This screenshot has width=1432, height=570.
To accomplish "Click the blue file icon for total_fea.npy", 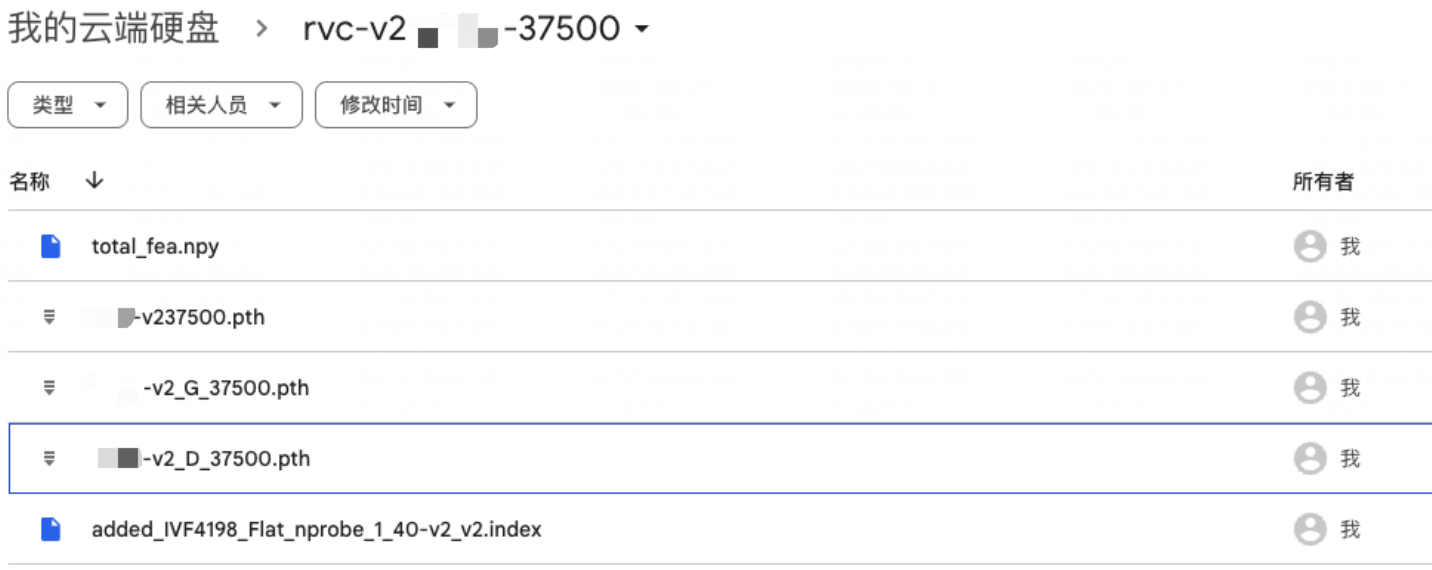I will 50,246.
